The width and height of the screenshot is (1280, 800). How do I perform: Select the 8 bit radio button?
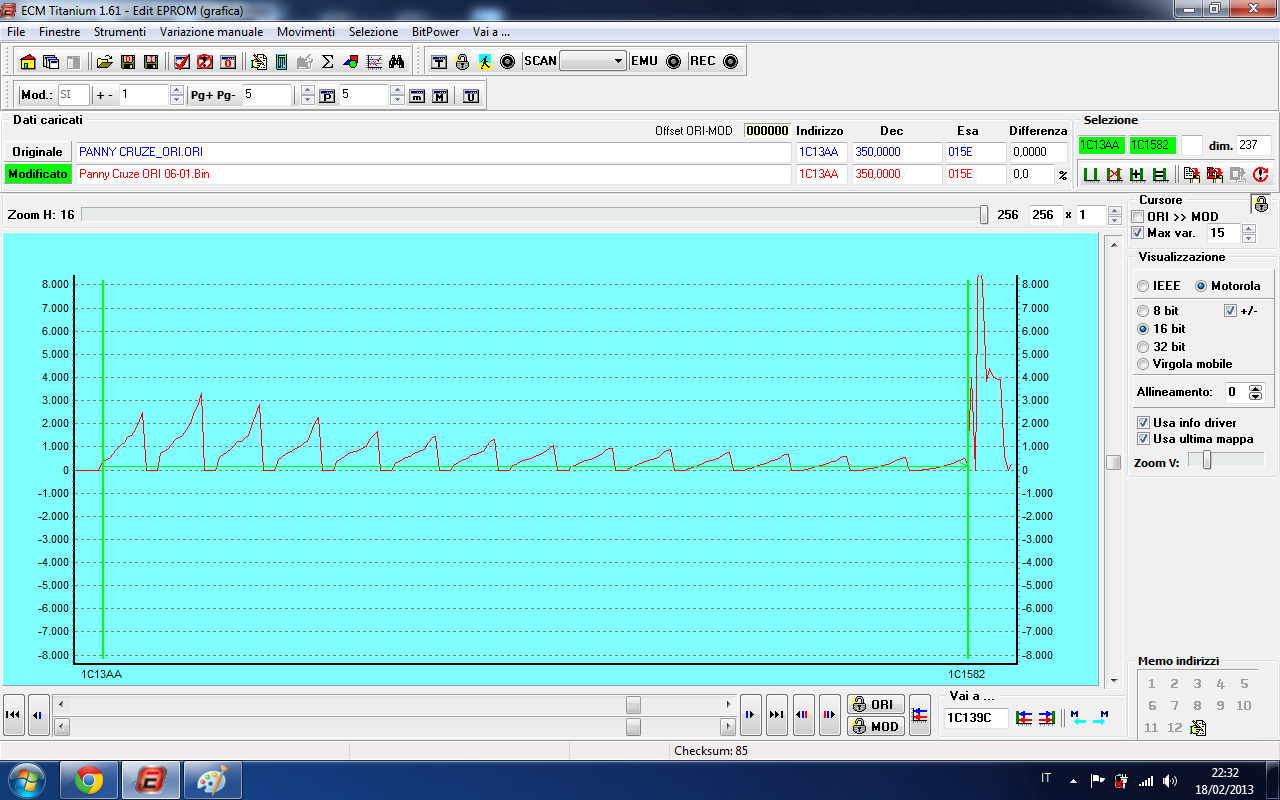click(1143, 311)
